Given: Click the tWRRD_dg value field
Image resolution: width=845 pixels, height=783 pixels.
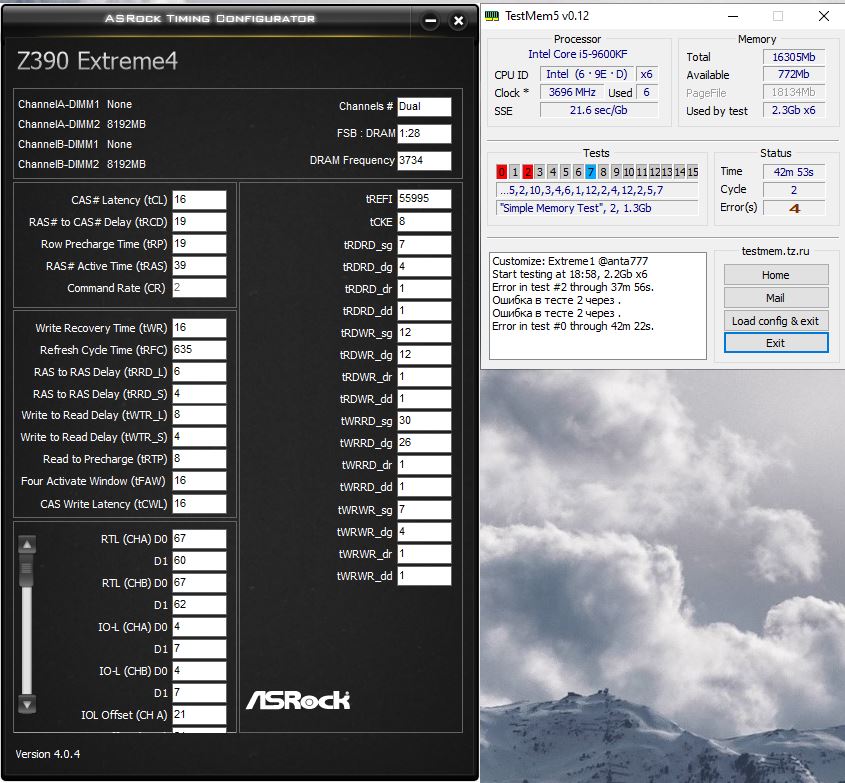Looking at the screenshot, I should tap(424, 443).
